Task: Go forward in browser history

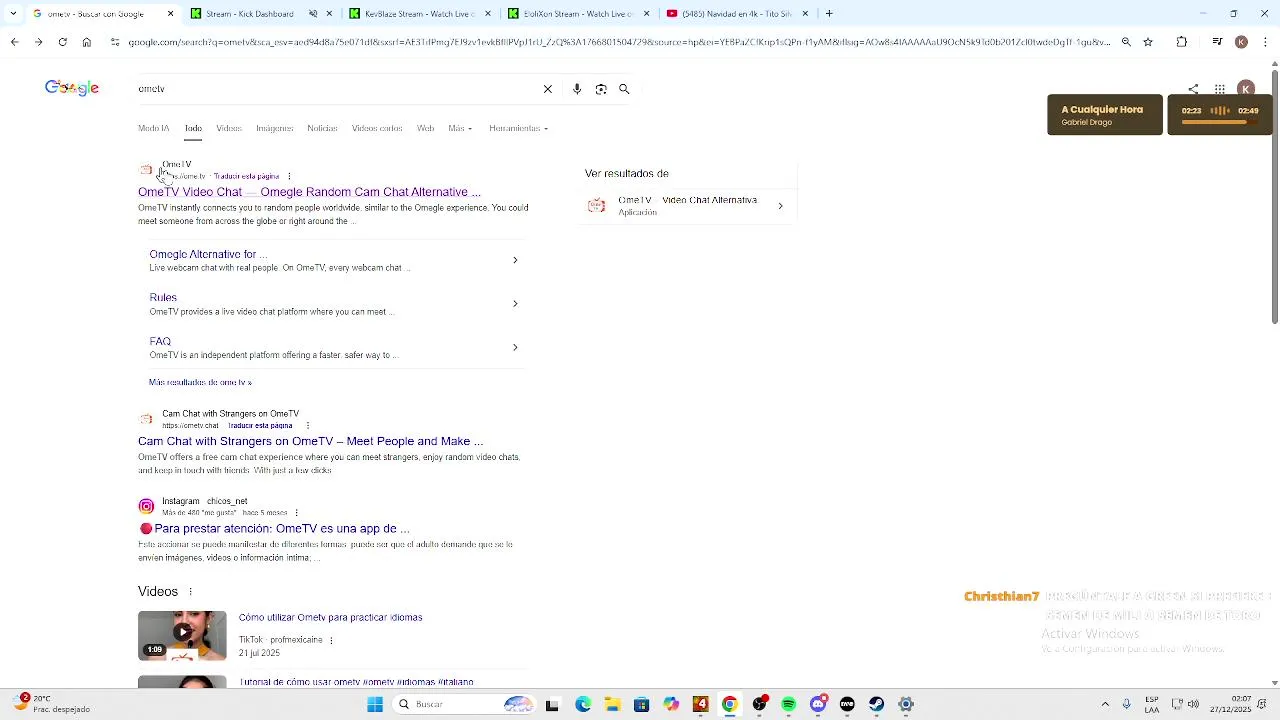Action: point(38,42)
